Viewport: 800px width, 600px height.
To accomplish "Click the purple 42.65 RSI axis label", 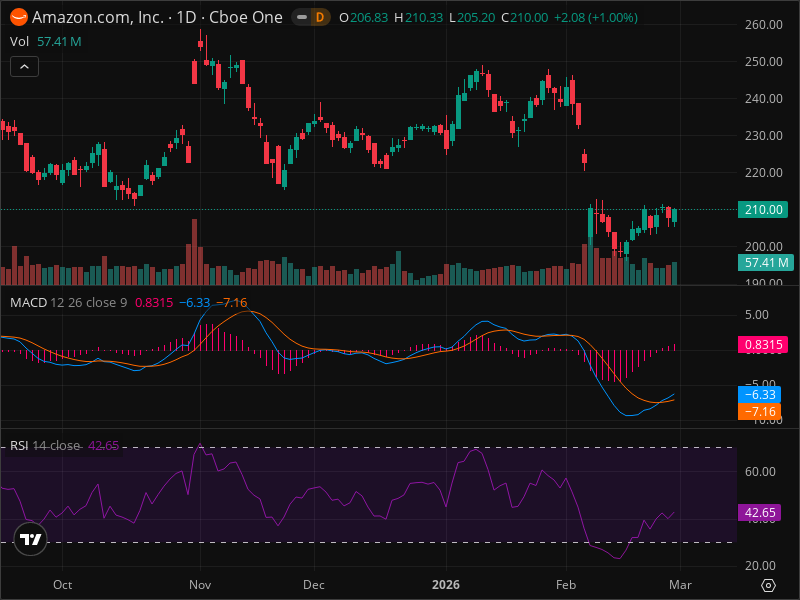I will (x=759, y=513).
